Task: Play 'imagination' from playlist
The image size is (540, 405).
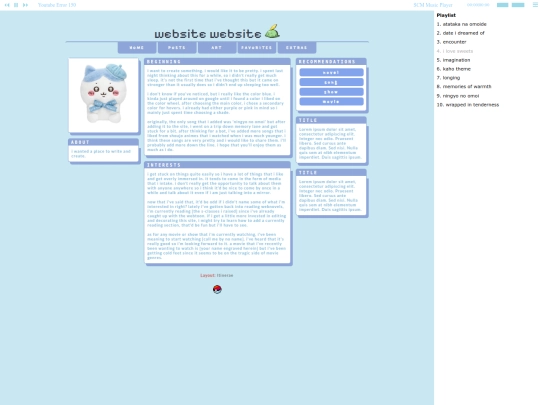Action: [x=453, y=60]
